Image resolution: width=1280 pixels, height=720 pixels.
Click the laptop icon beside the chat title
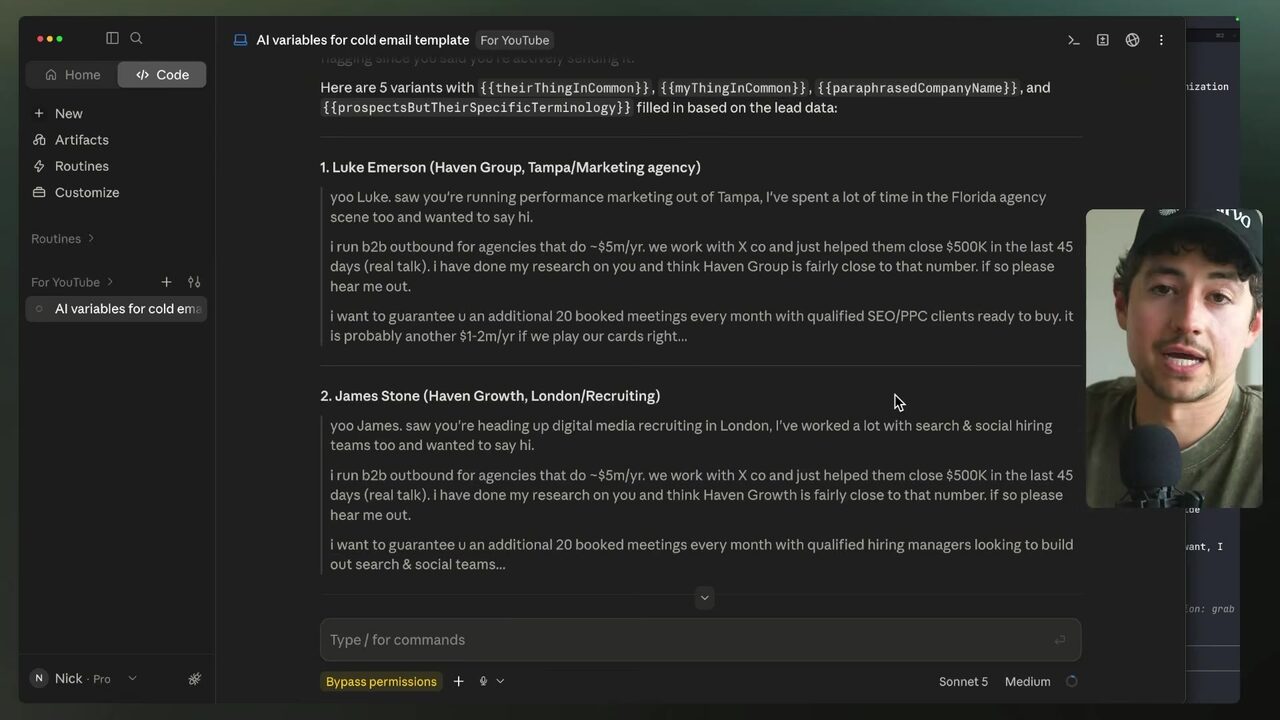[240, 40]
